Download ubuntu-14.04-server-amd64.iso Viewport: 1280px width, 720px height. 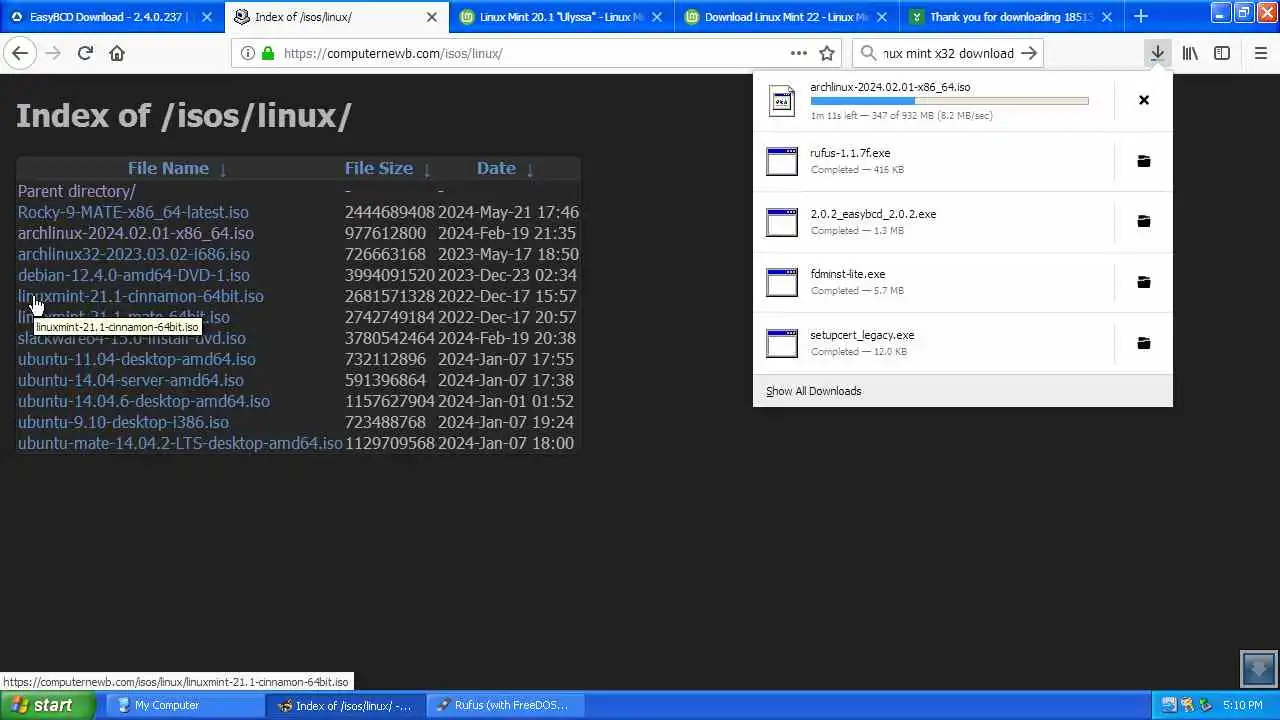click(131, 380)
